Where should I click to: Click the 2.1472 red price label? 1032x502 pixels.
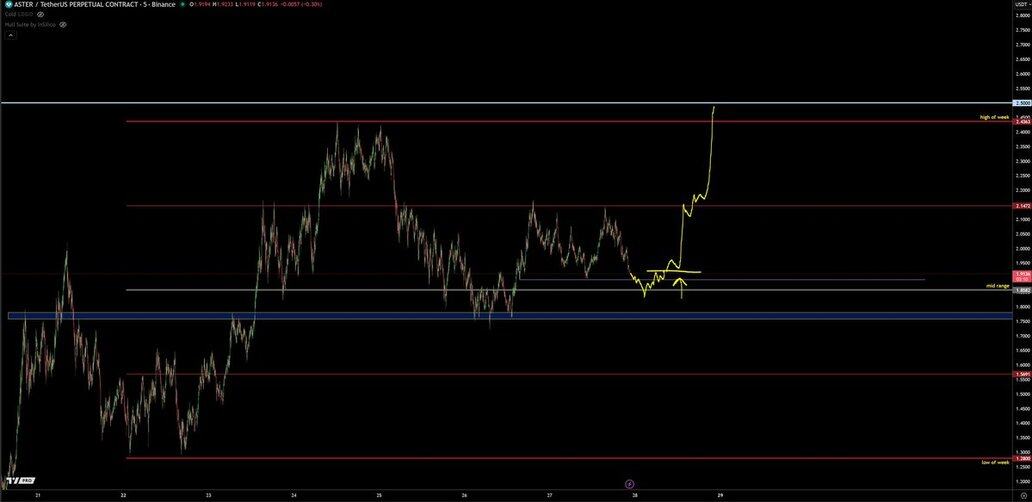click(1020, 207)
